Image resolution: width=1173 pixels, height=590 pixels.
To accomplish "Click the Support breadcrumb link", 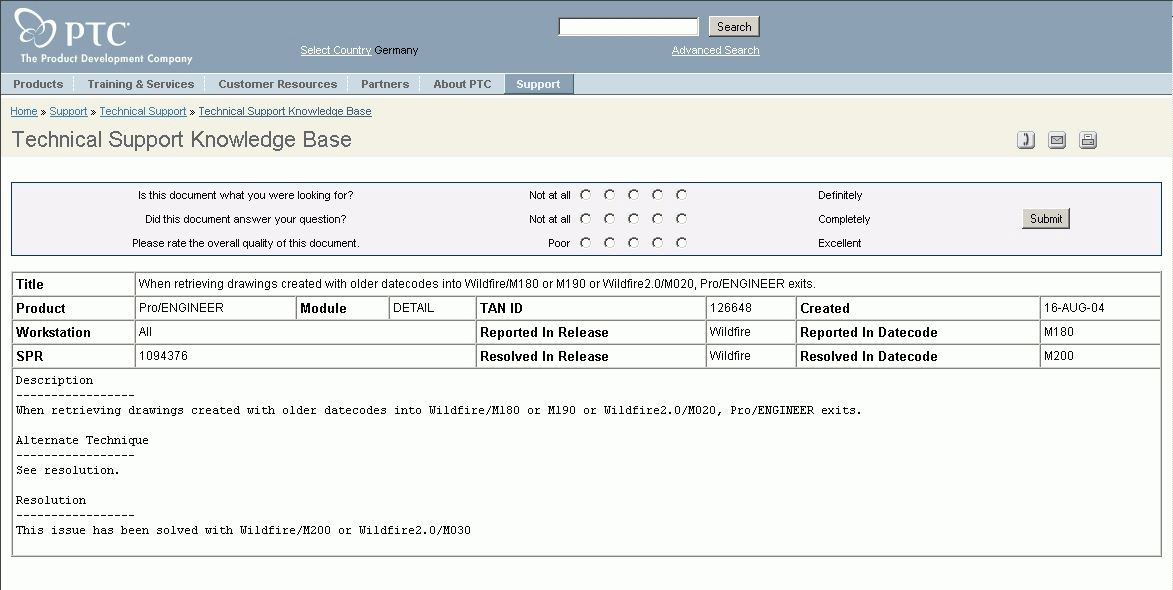I will click(x=68, y=111).
